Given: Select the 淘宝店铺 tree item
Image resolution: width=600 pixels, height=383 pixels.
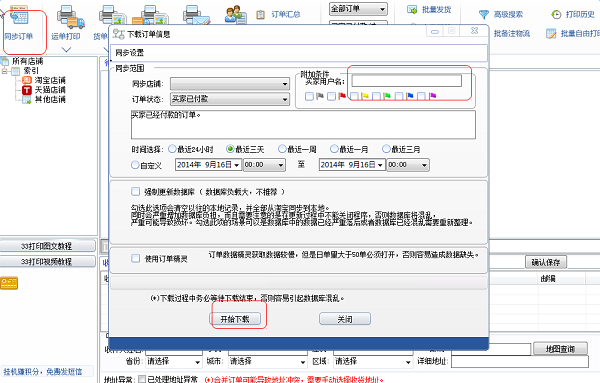Looking at the screenshot, I should click(44, 80).
